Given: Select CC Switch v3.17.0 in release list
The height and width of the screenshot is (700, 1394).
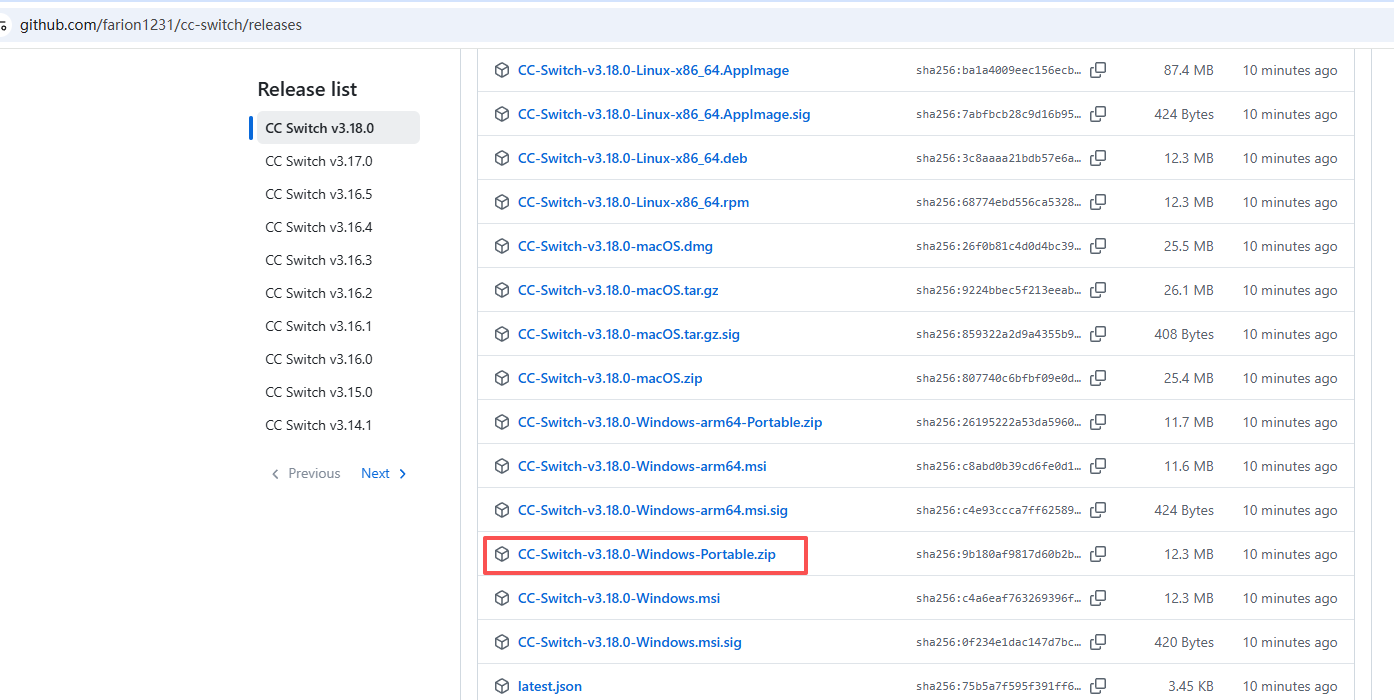Looking at the screenshot, I should coord(338,161).
